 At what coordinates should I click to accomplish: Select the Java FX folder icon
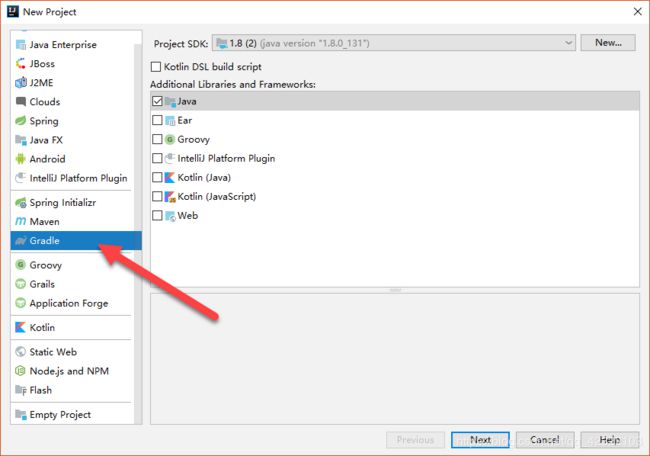(x=21, y=140)
